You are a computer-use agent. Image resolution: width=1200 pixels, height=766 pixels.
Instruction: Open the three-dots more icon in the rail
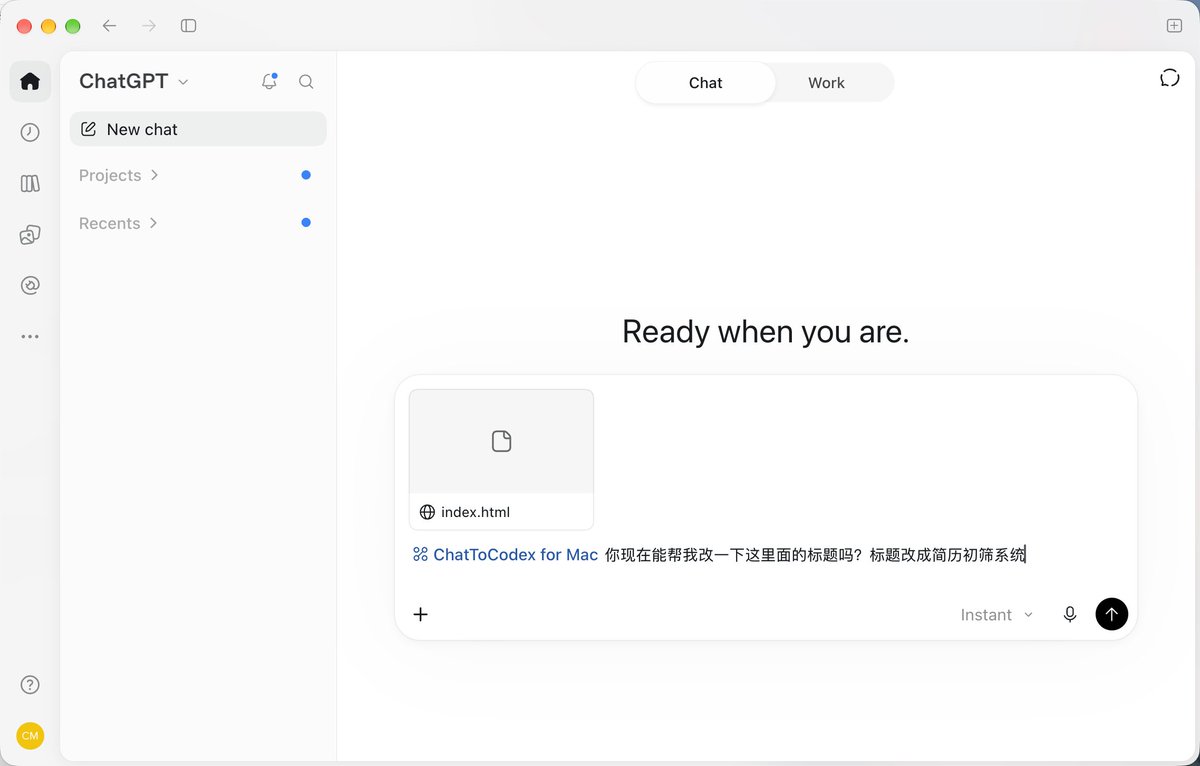pyautogui.click(x=30, y=337)
